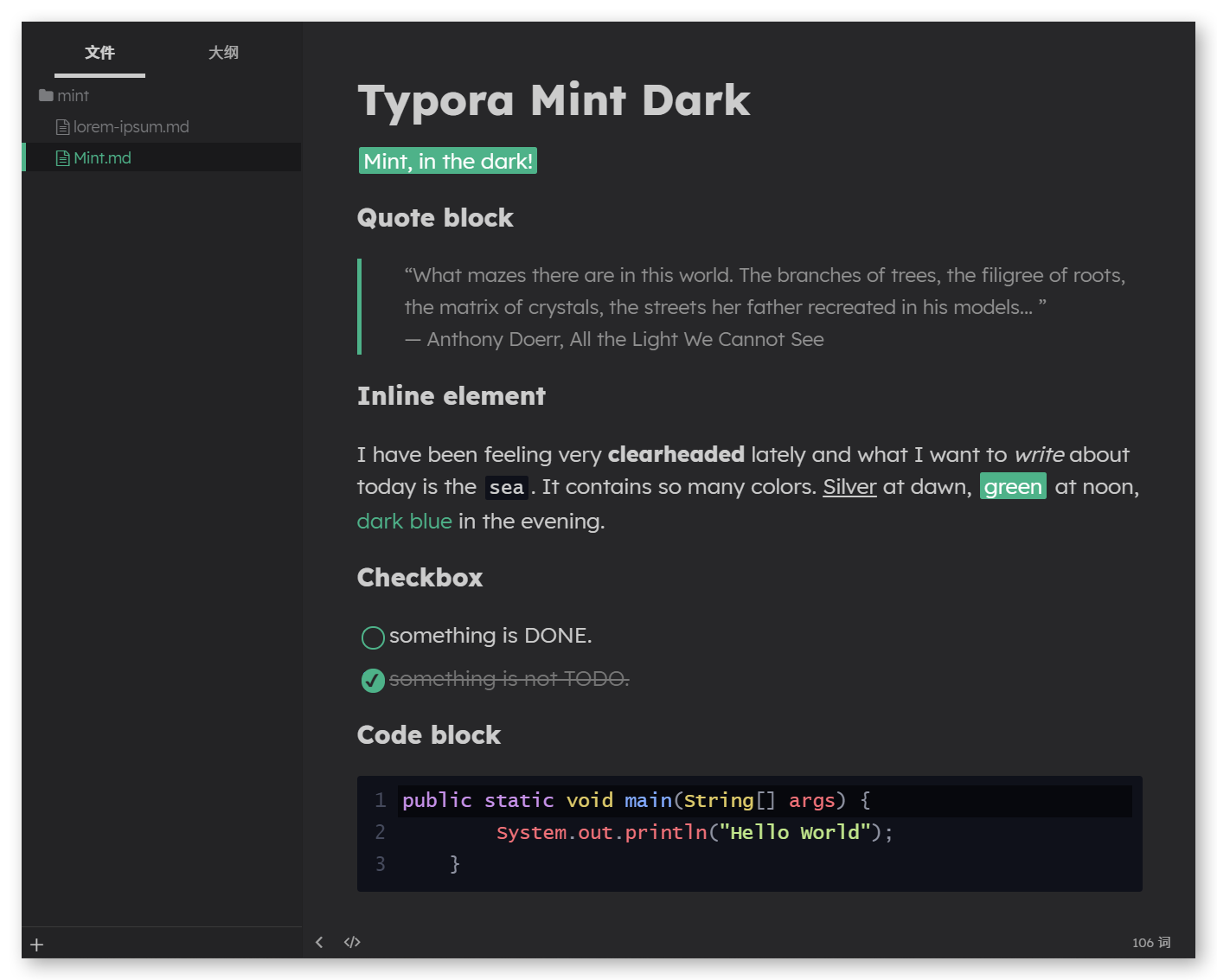Click the System.out.println code line

click(695, 833)
